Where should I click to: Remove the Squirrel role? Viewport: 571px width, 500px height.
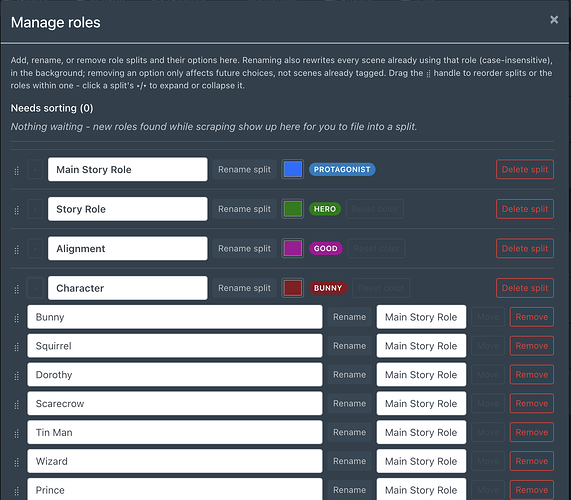coord(532,346)
